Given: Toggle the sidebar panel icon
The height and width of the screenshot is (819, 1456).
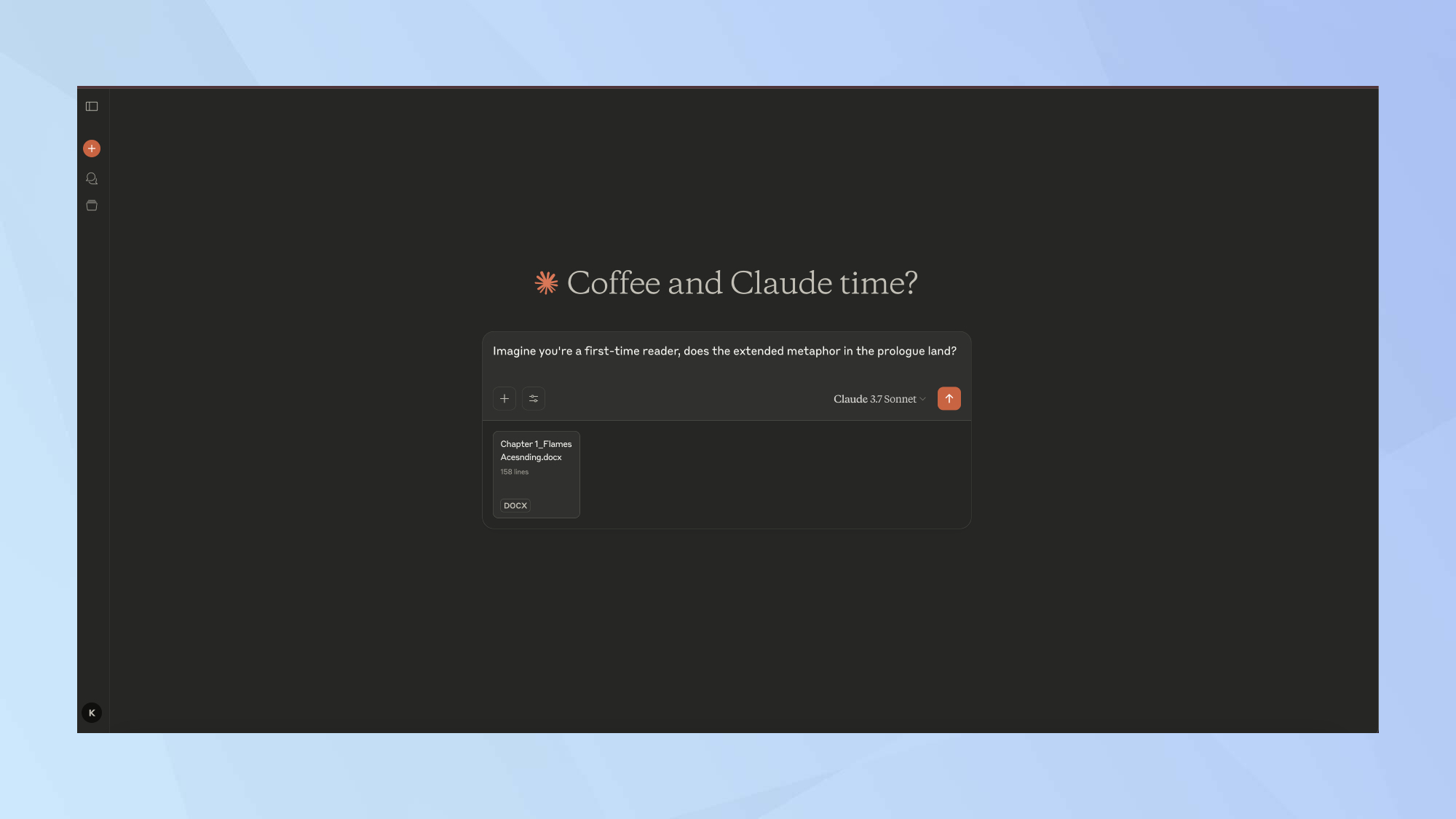Looking at the screenshot, I should tap(92, 106).
